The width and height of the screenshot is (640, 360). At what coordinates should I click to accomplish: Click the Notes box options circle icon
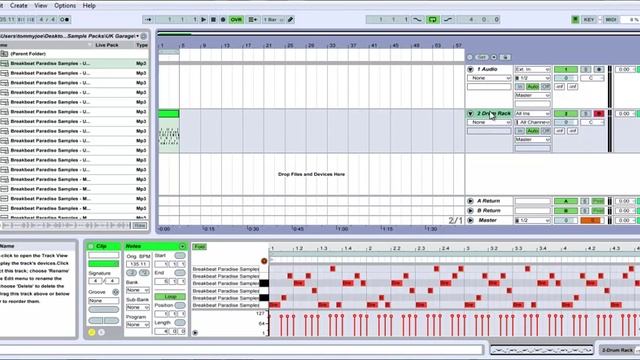coord(182,247)
